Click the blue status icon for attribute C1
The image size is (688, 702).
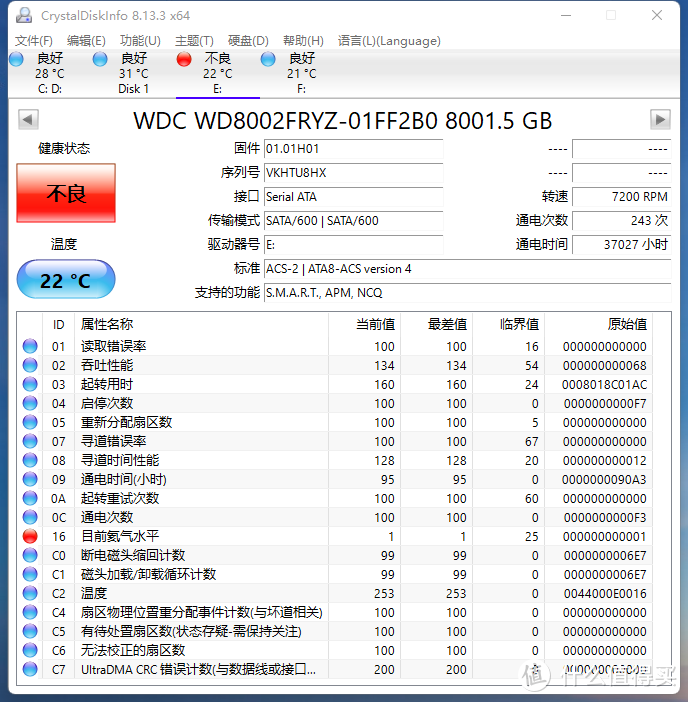30,574
